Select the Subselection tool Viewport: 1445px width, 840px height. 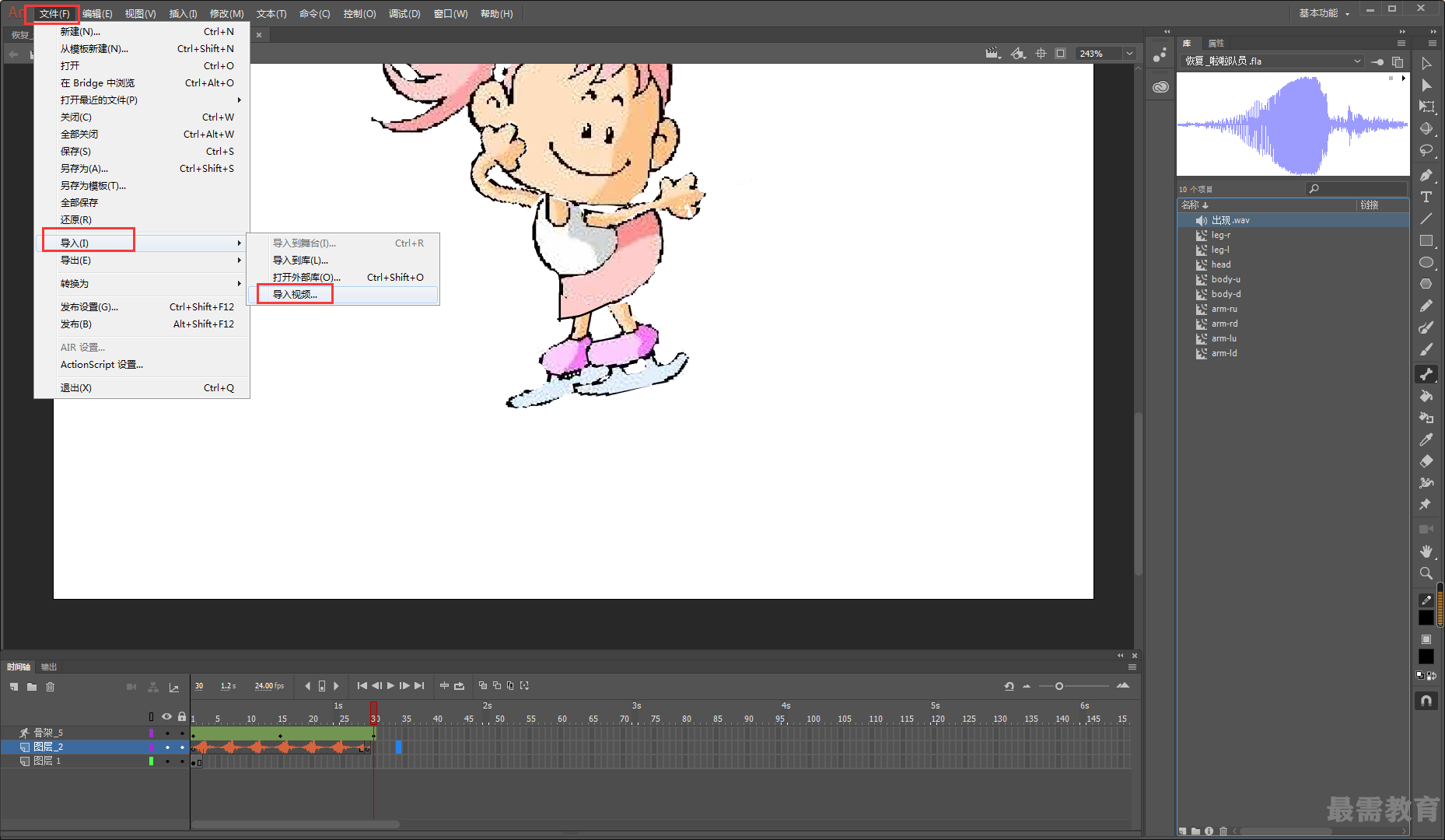click(x=1426, y=85)
